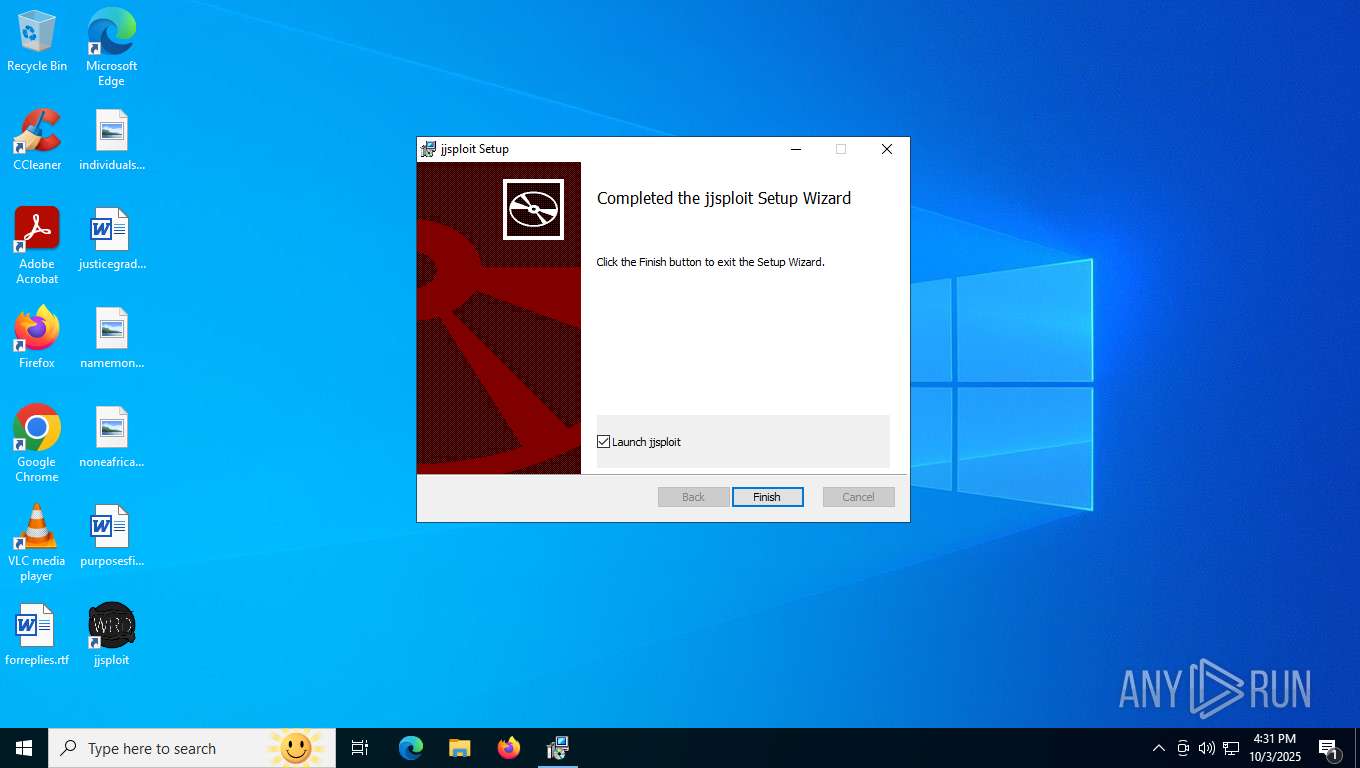
Task: Select the VLC media player shortcut
Action: [37, 543]
